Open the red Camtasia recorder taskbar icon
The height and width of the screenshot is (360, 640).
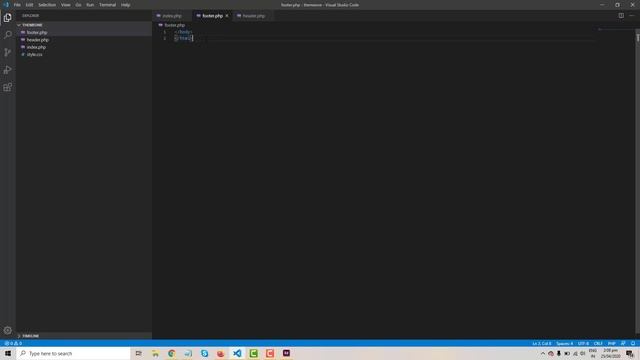270,353
